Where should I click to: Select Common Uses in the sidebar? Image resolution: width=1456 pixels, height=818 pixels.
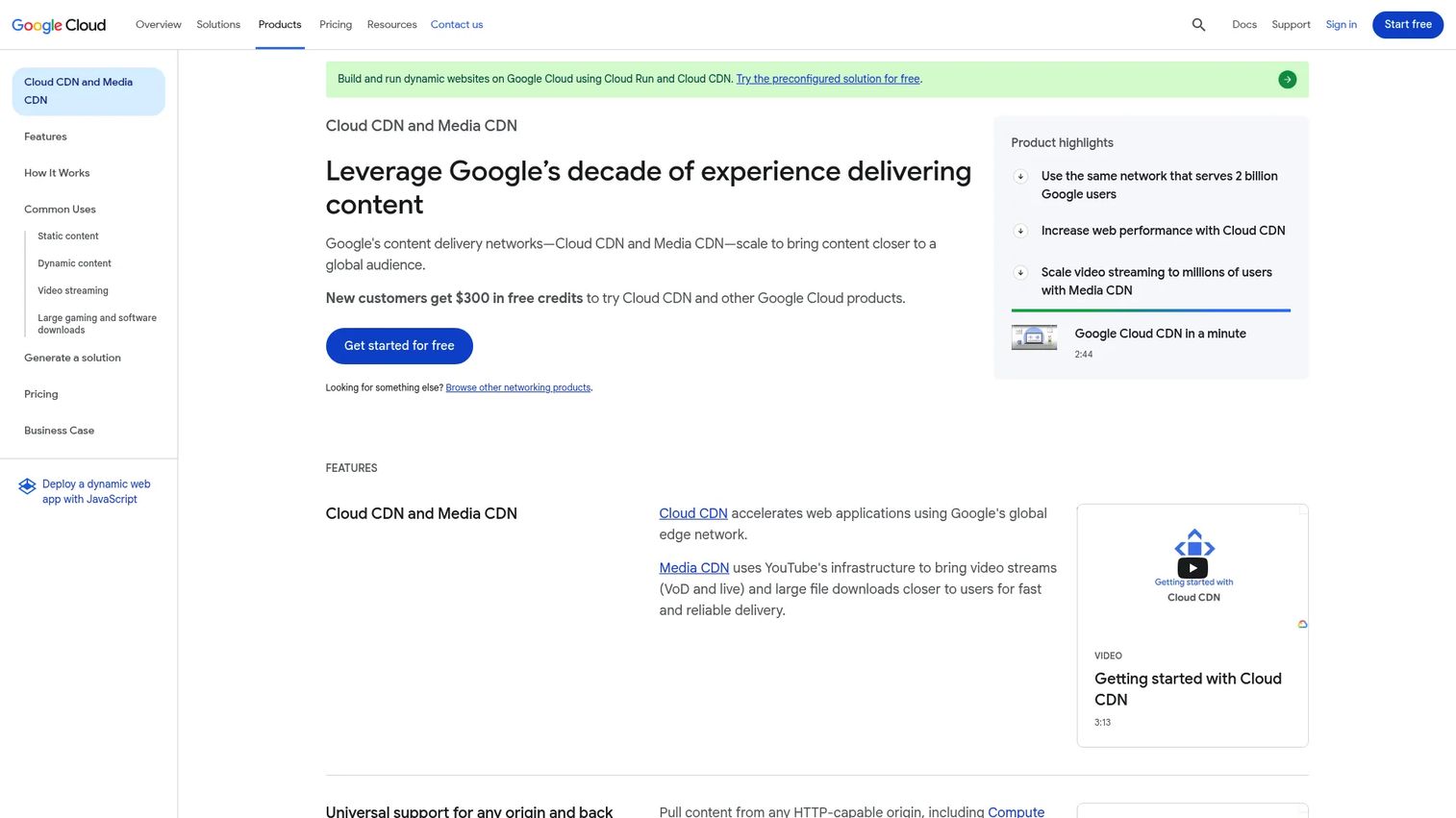[x=60, y=210]
